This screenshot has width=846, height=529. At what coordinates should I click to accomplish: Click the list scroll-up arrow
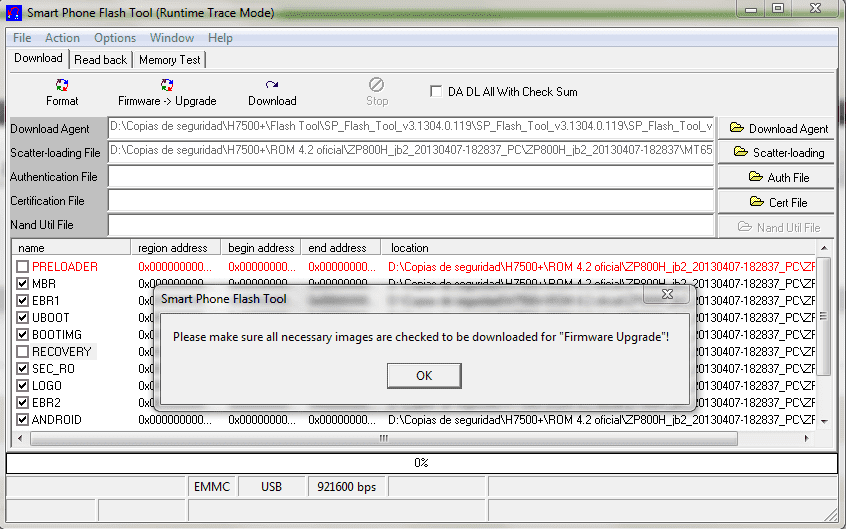[x=824, y=248]
